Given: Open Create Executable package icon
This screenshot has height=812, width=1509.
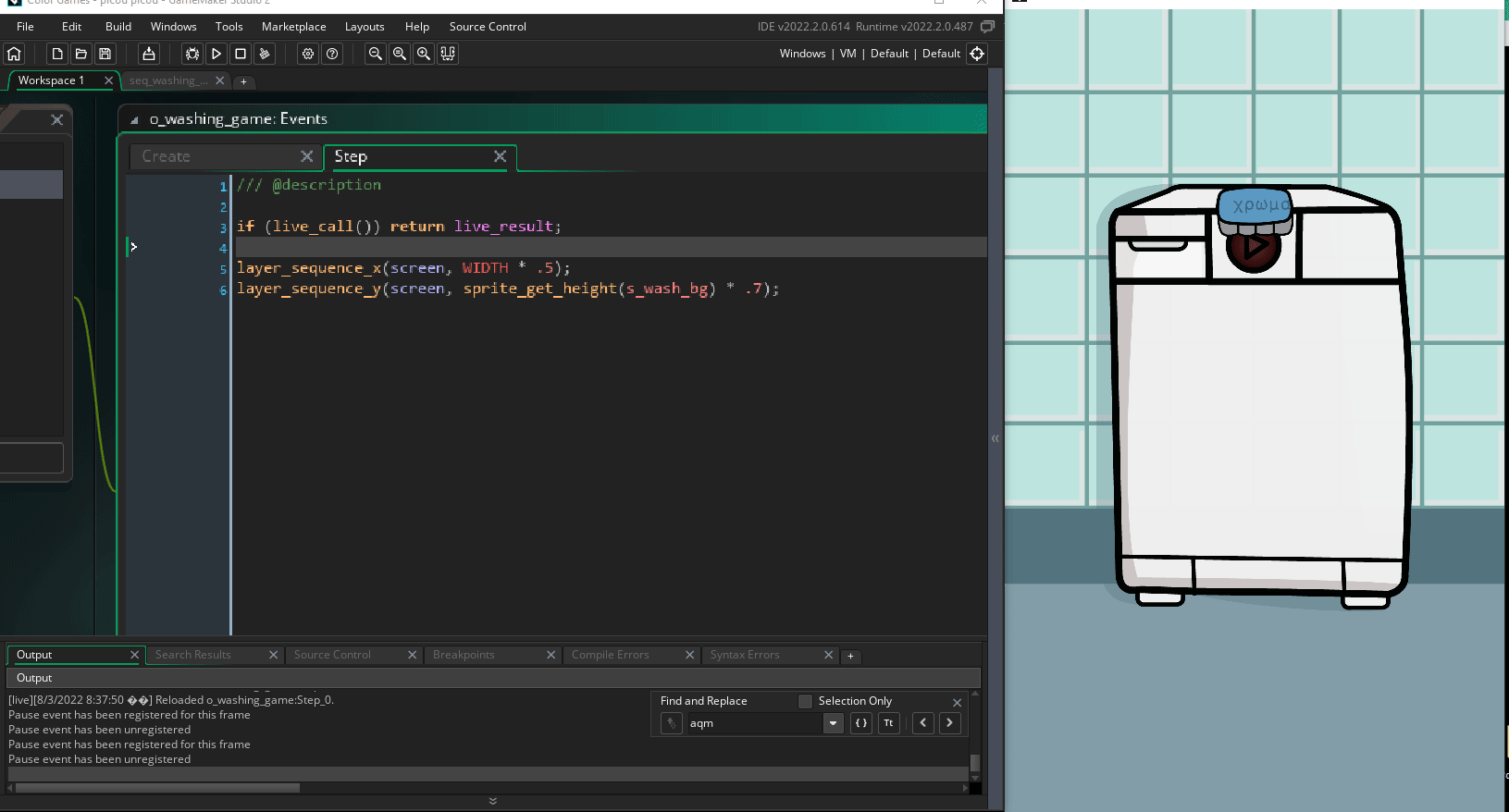Looking at the screenshot, I should tap(148, 54).
